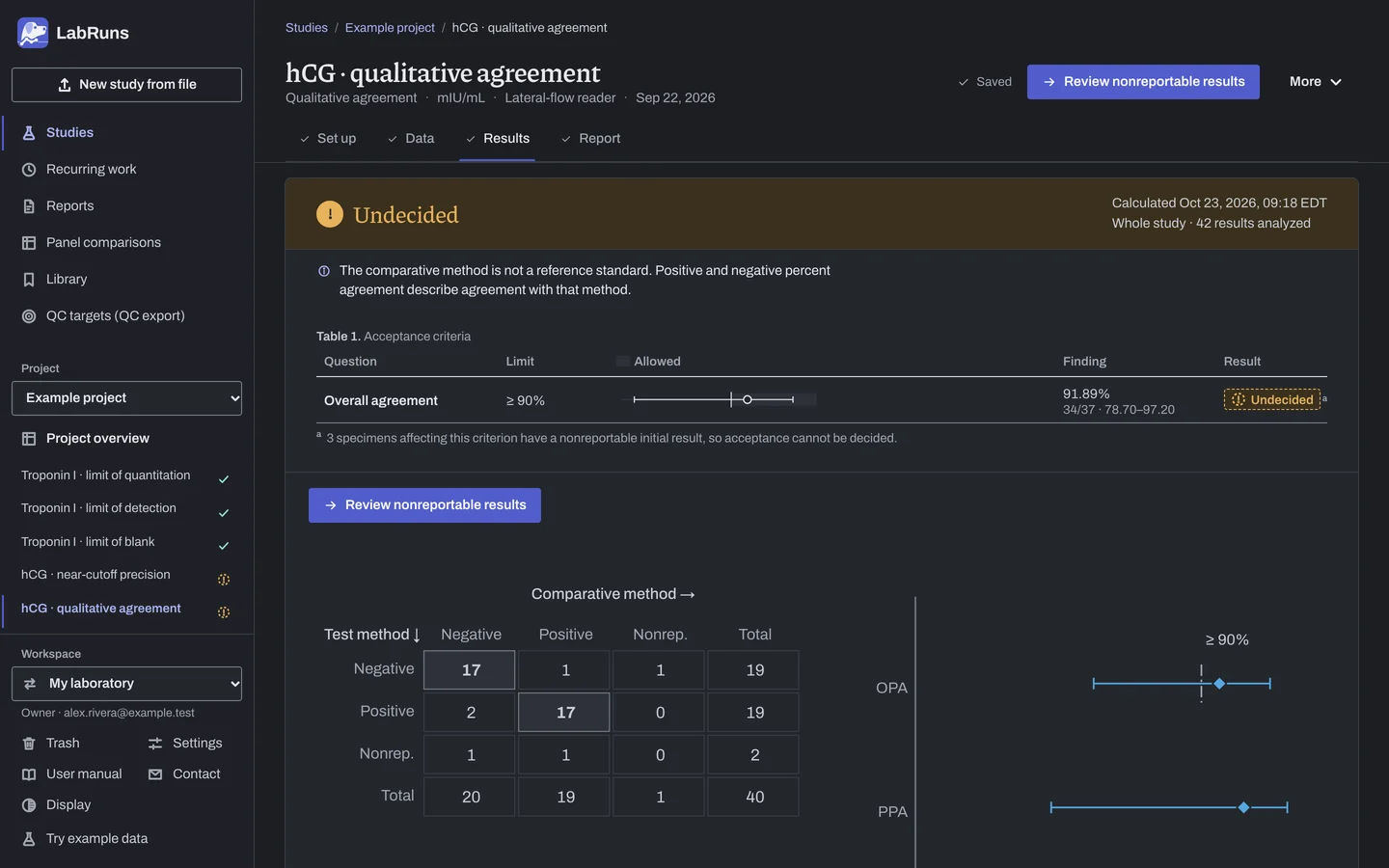Click the PPA diamond point estimate
The width and height of the screenshot is (1389, 868).
1244,807
